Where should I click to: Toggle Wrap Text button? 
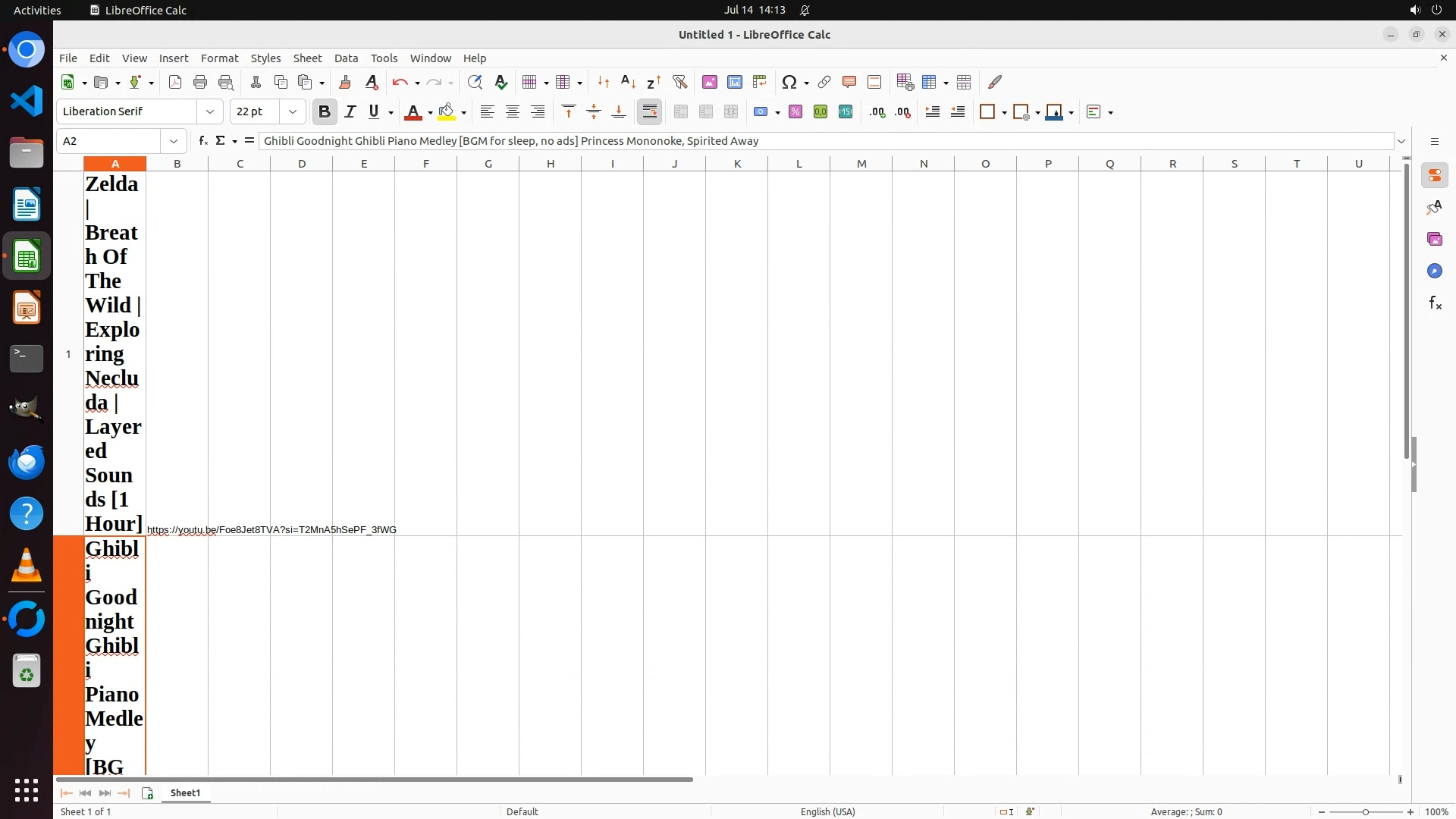[x=650, y=111]
